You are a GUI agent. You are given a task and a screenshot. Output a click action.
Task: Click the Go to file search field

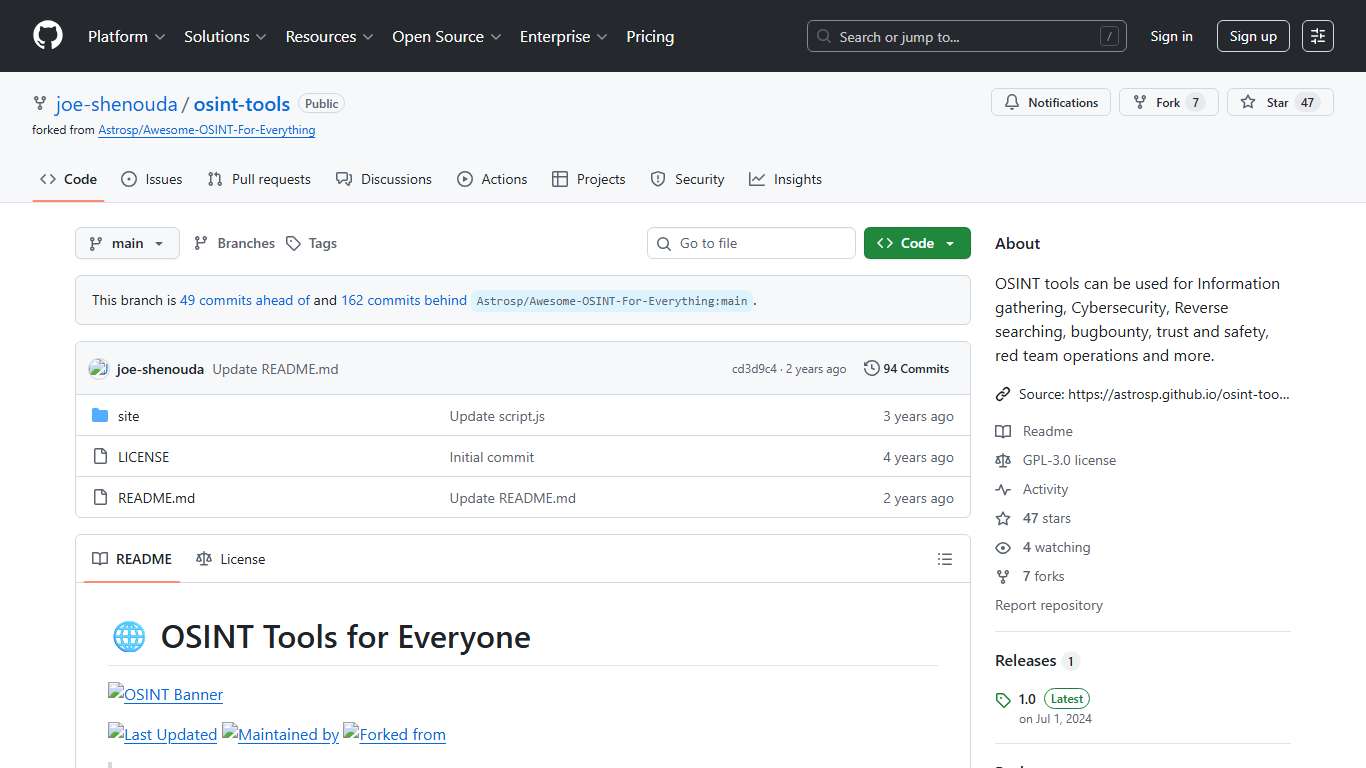point(750,243)
